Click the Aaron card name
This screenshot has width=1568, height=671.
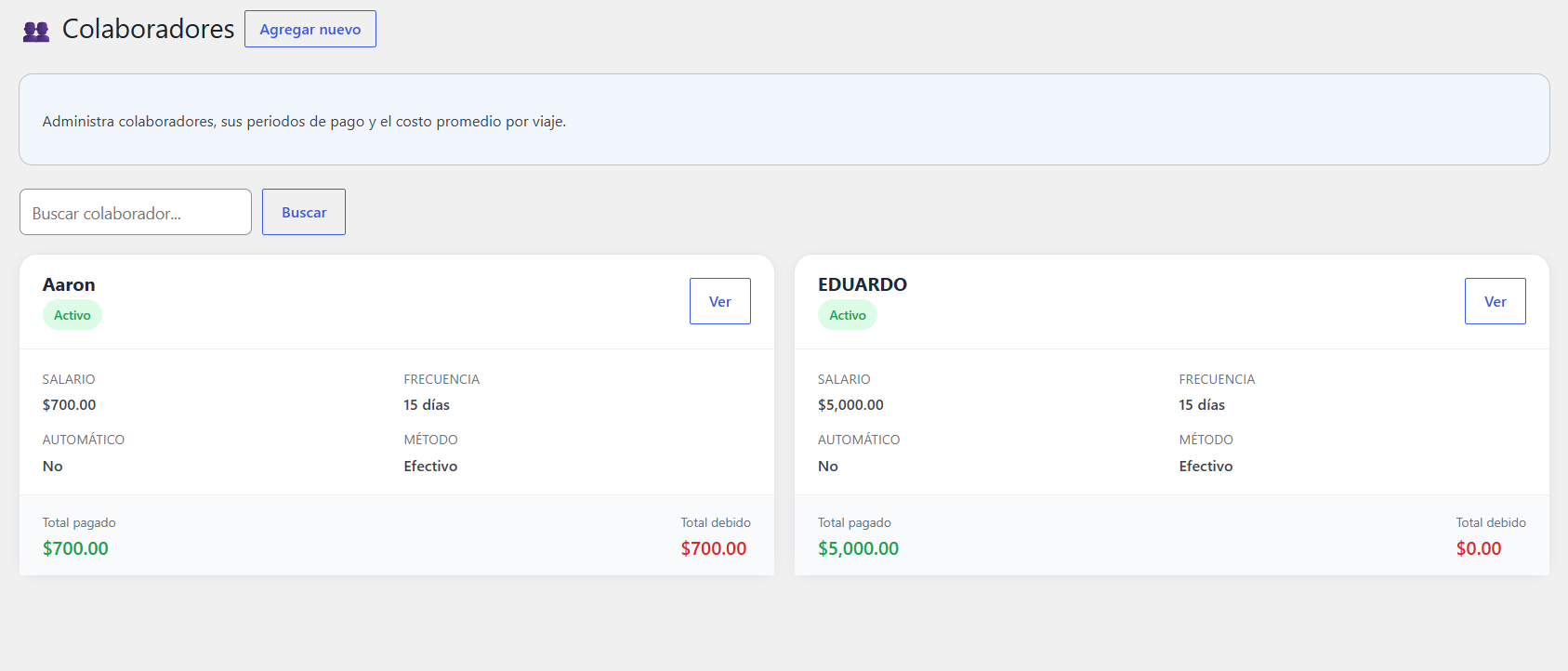[69, 284]
